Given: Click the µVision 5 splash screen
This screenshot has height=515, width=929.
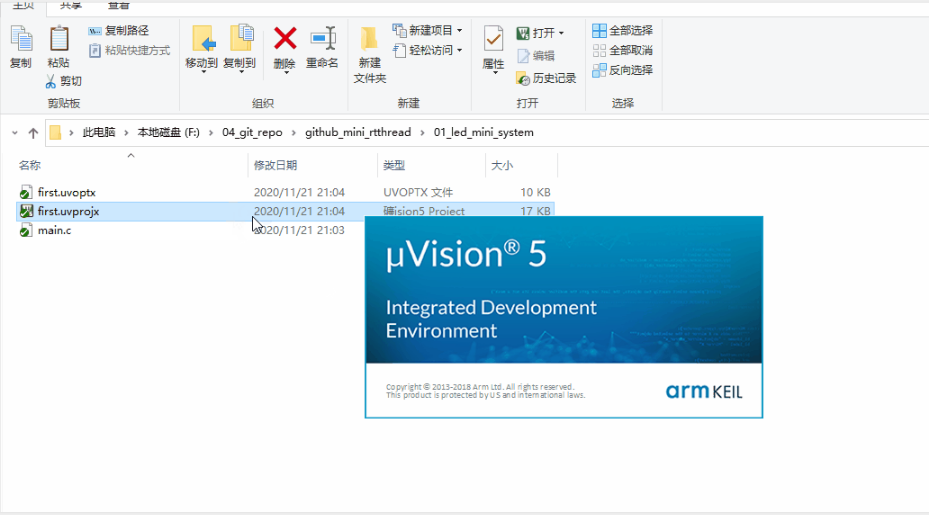Looking at the screenshot, I should click(563, 317).
